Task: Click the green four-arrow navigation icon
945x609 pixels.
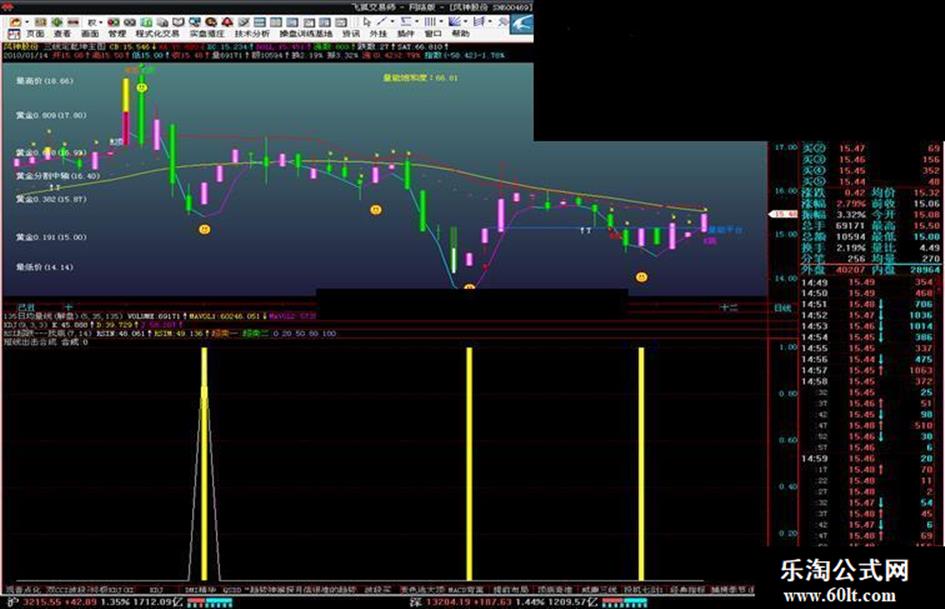Action: [x=57, y=22]
